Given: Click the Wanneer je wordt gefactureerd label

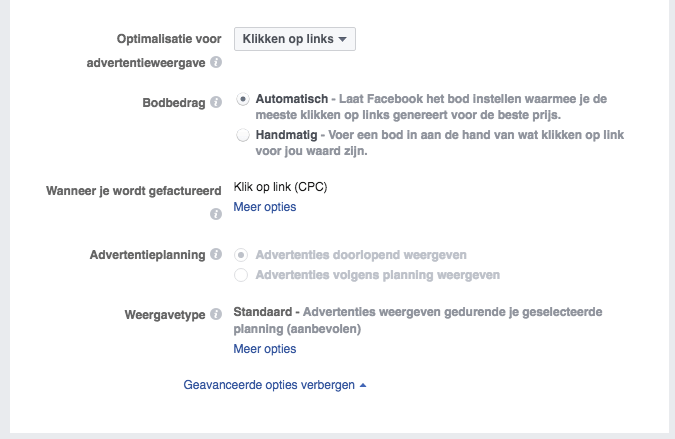Looking at the screenshot, I should 133,190.
